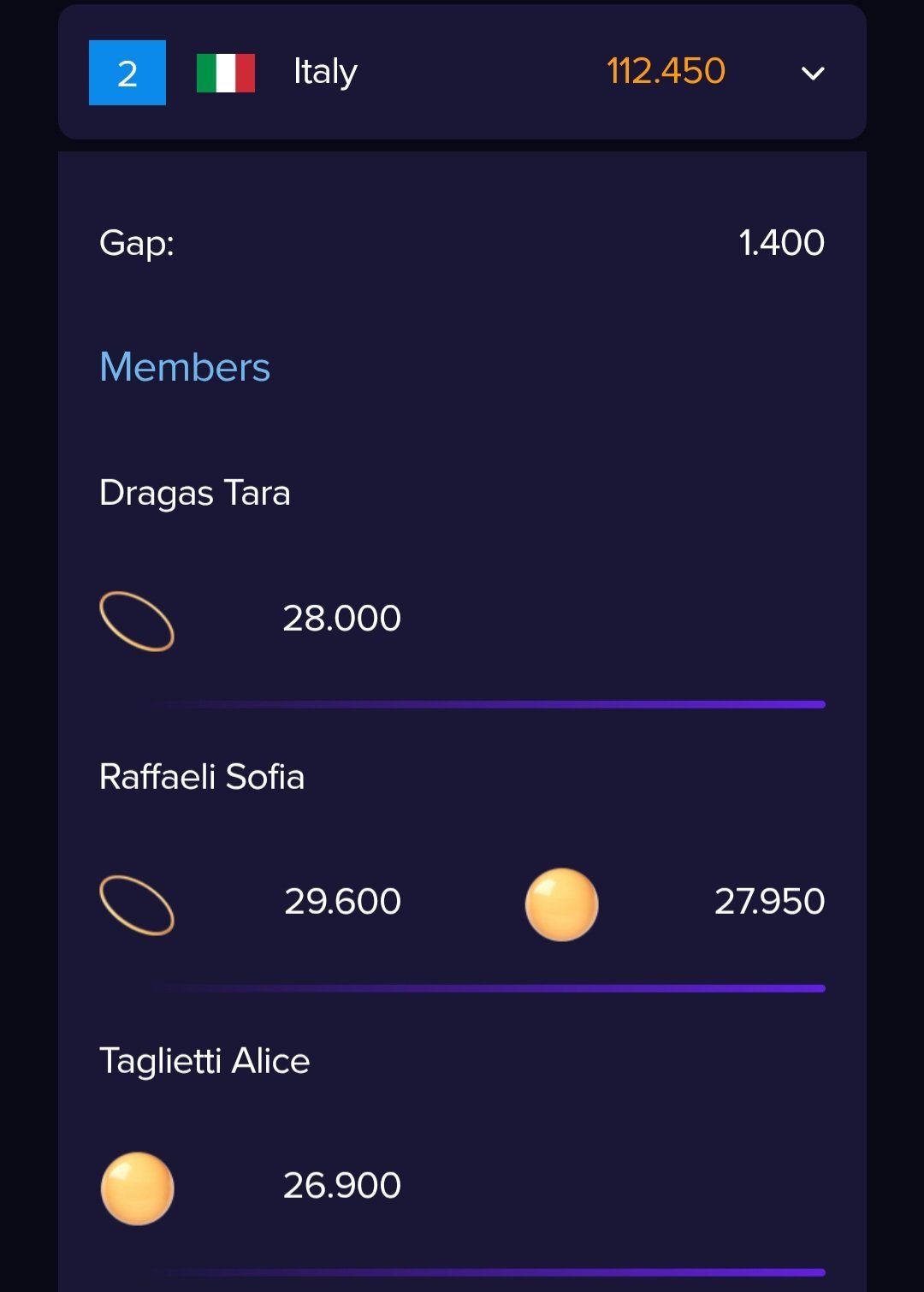The width and height of the screenshot is (924, 1292).
Task: Click the Gap label
Action: click(x=137, y=243)
